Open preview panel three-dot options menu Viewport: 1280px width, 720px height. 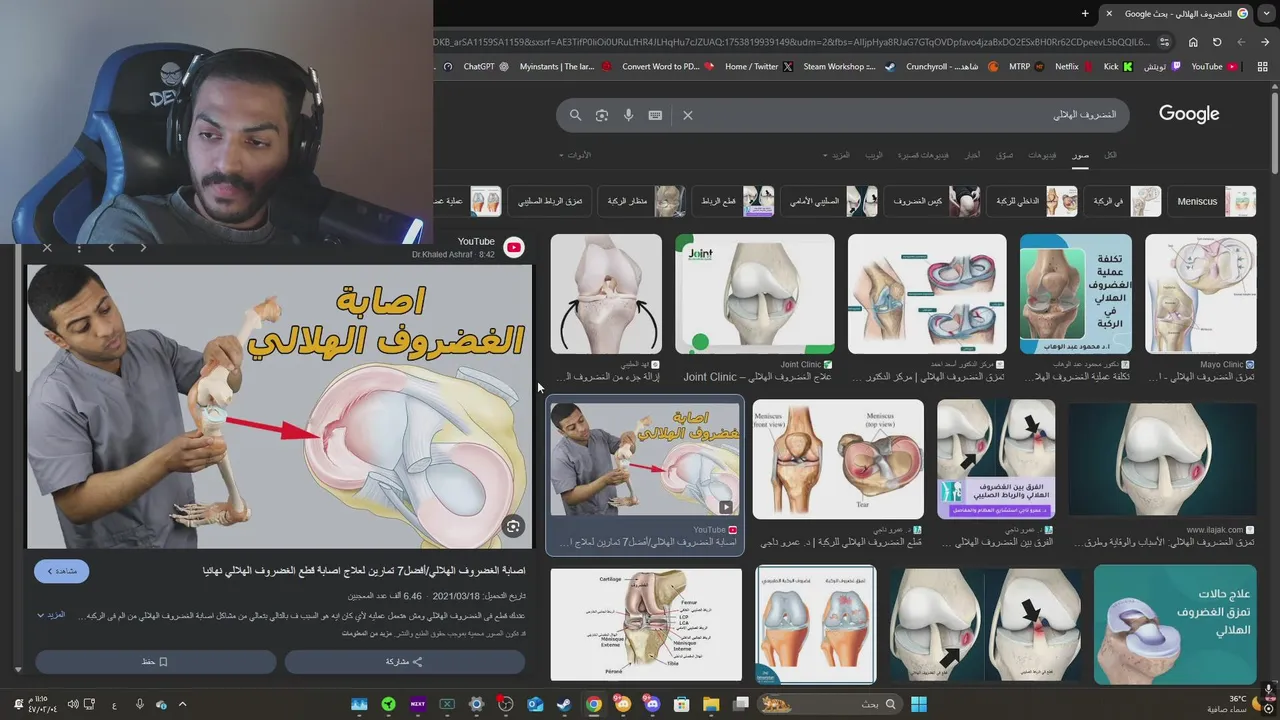click(79, 247)
